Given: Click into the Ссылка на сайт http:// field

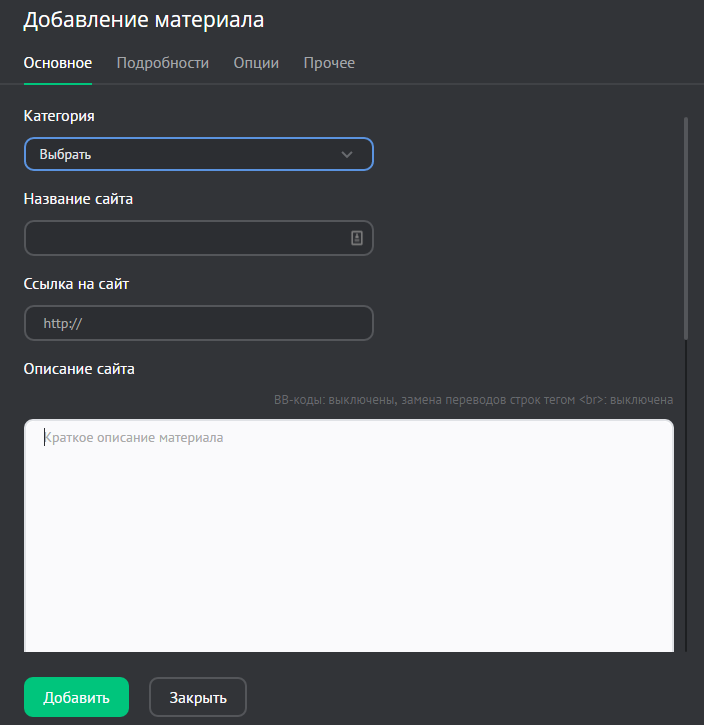Looking at the screenshot, I should pos(198,323).
